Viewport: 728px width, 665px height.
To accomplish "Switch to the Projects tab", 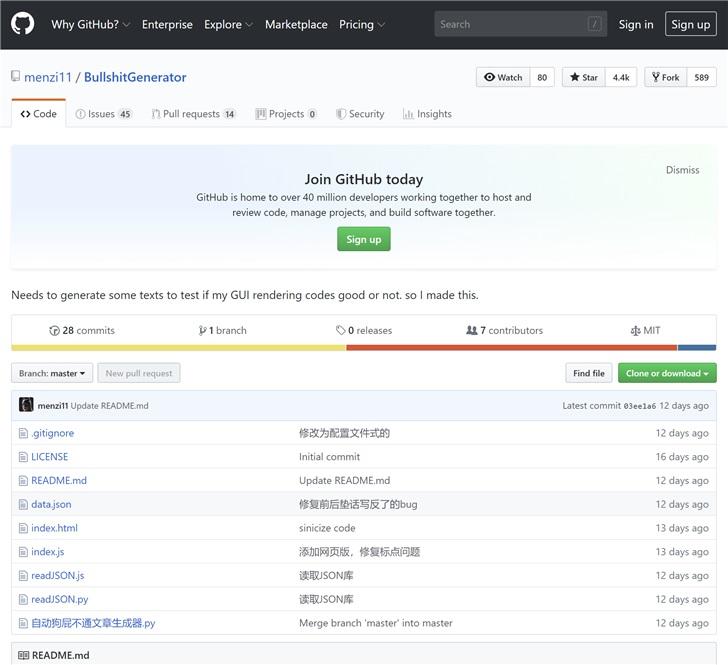I will (x=286, y=114).
